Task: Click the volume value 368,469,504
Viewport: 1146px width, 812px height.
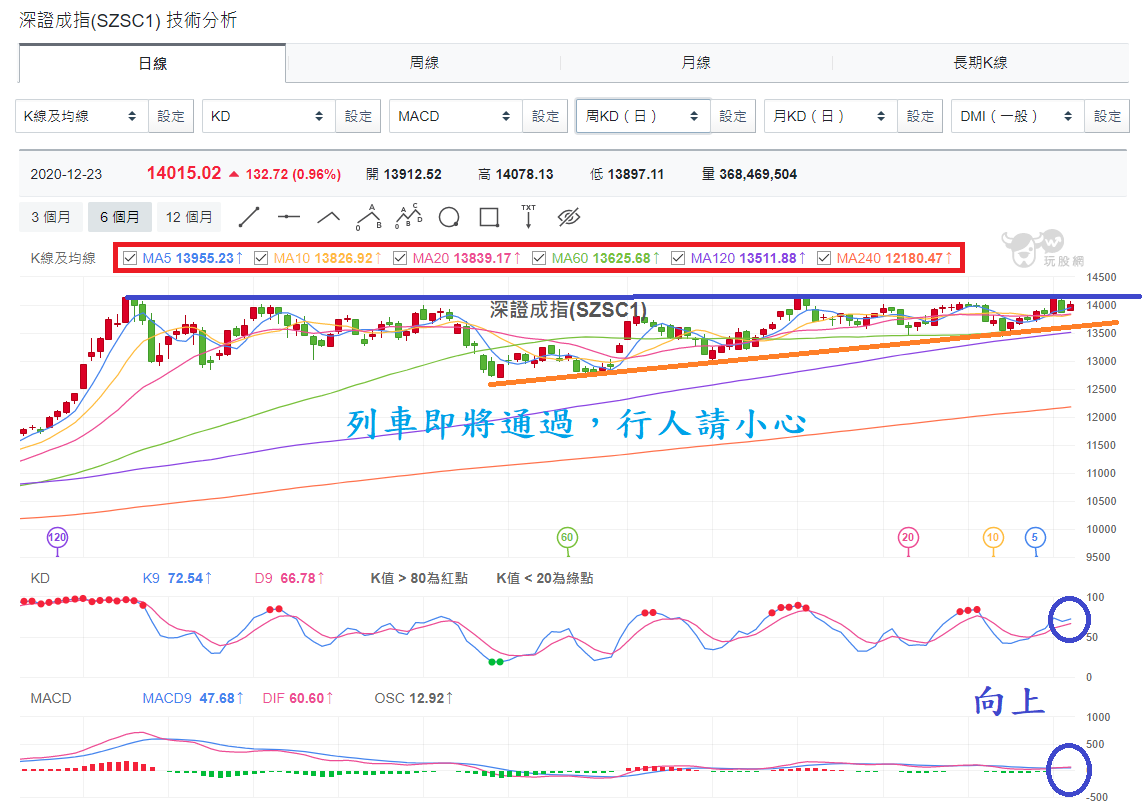Action: tap(758, 175)
